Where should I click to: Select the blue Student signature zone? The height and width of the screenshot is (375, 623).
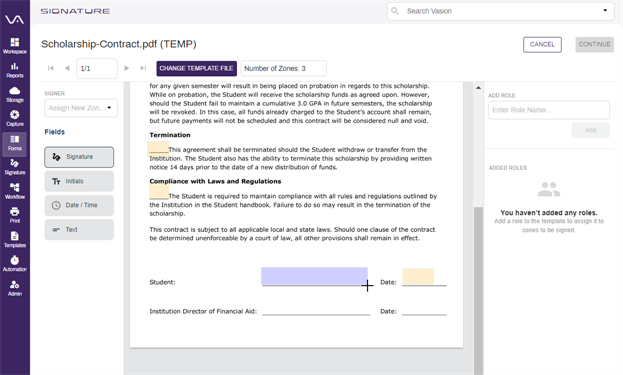[x=314, y=276]
